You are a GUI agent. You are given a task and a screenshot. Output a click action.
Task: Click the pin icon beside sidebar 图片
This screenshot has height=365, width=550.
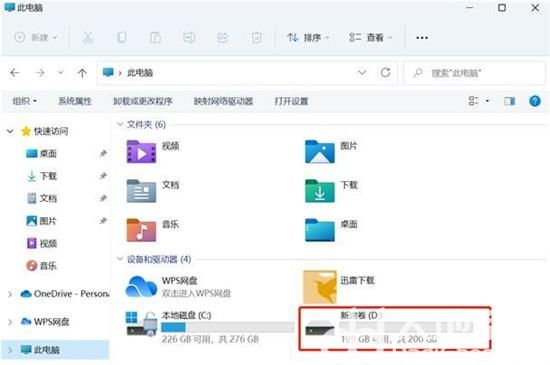(x=103, y=221)
